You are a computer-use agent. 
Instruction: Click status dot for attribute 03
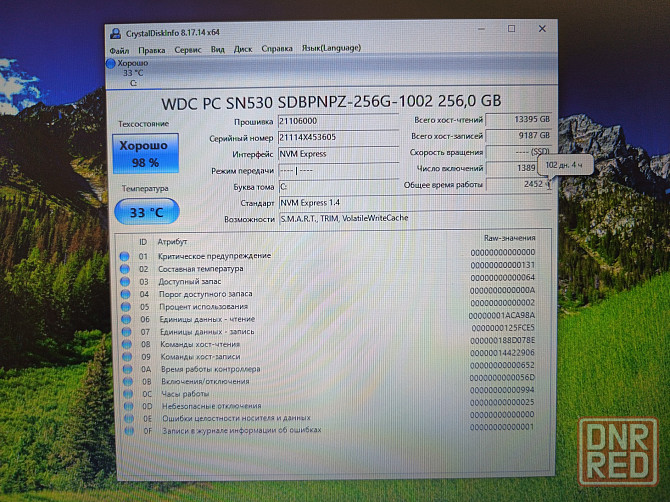click(125, 282)
